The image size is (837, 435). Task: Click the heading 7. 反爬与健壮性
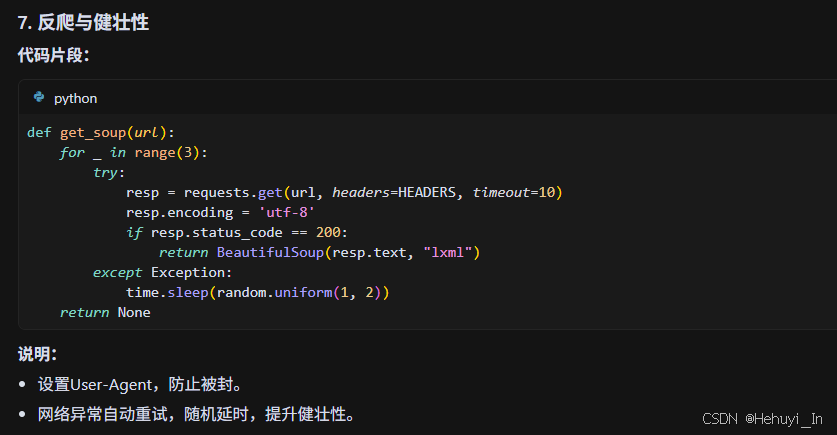[83, 22]
